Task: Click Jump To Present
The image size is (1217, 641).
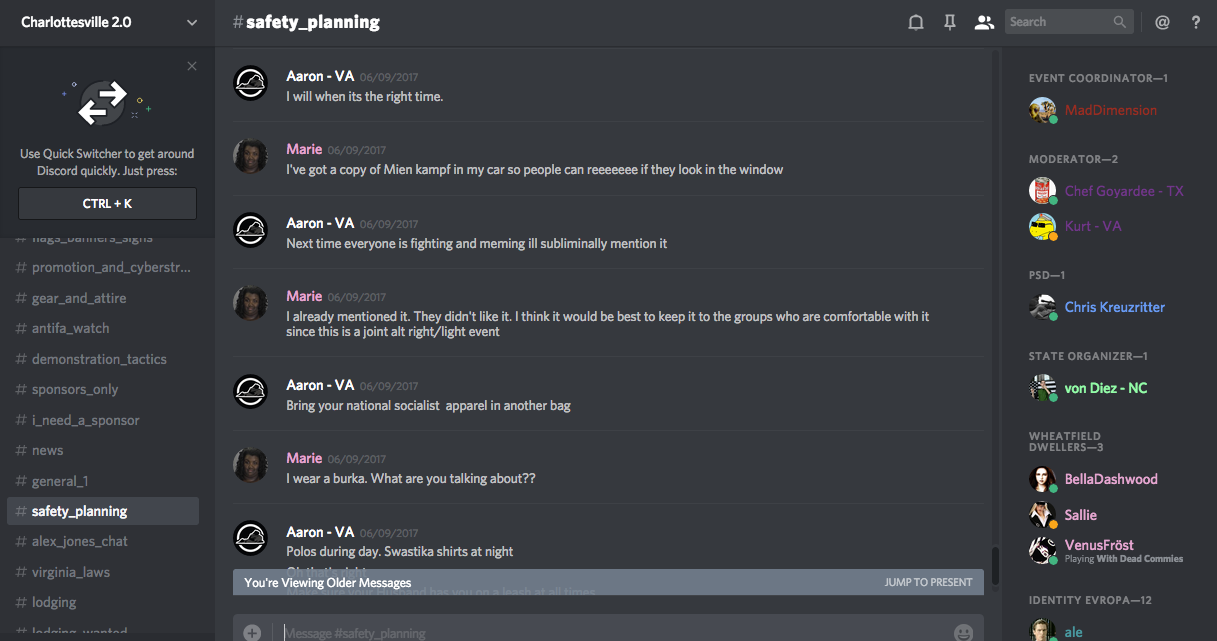Action: point(928,582)
